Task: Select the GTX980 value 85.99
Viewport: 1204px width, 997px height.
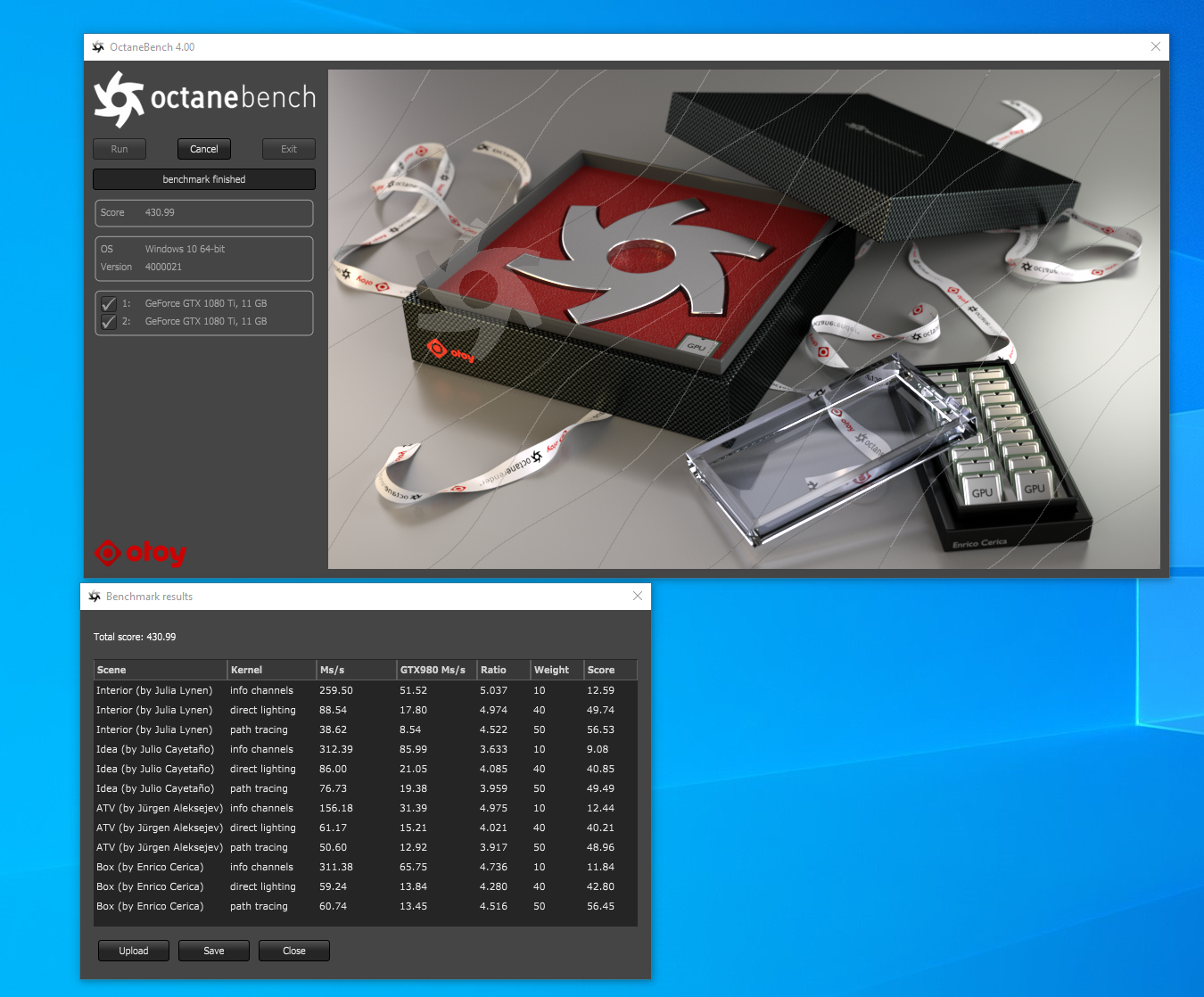Action: (413, 749)
